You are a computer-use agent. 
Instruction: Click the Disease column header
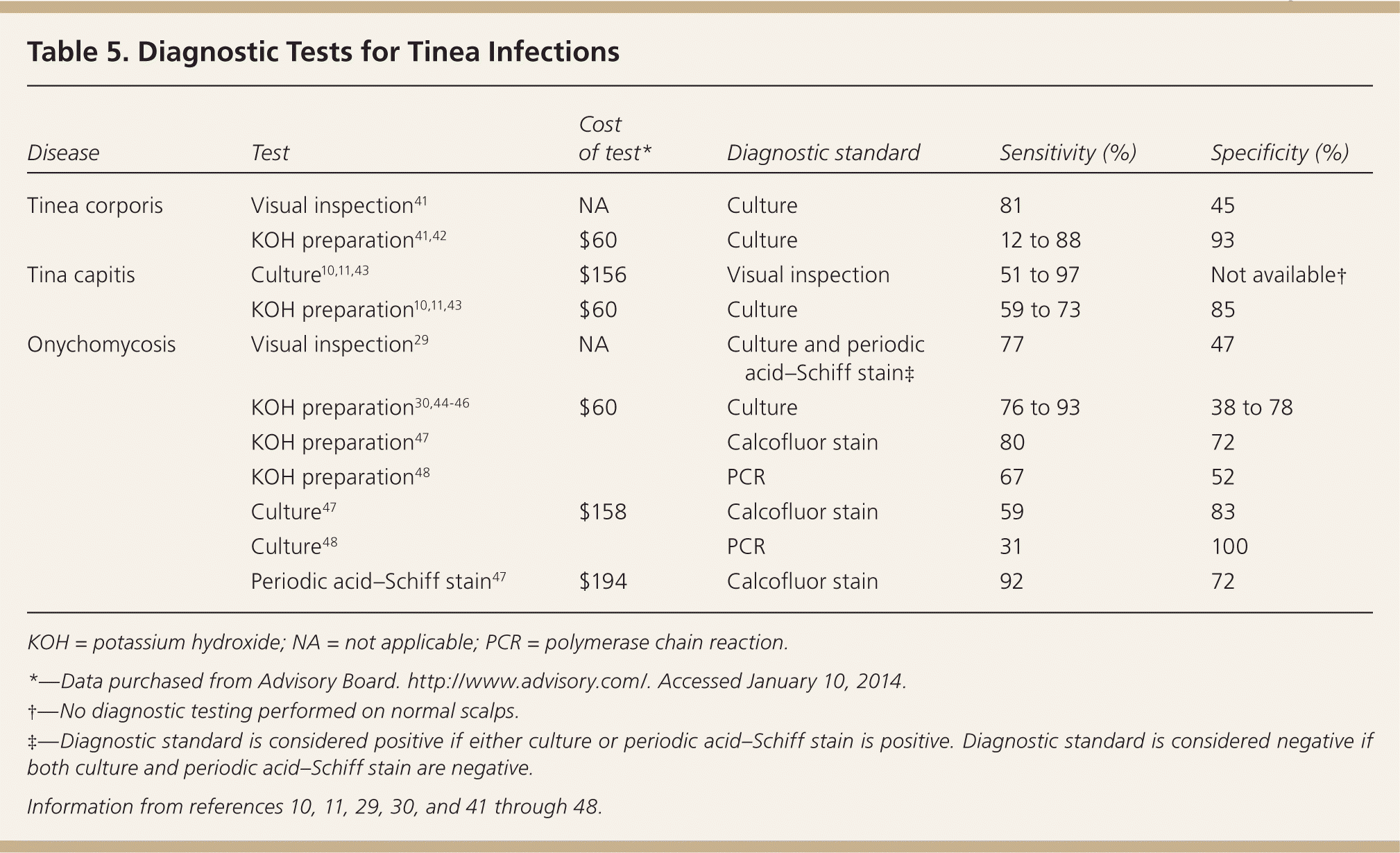tap(63, 153)
